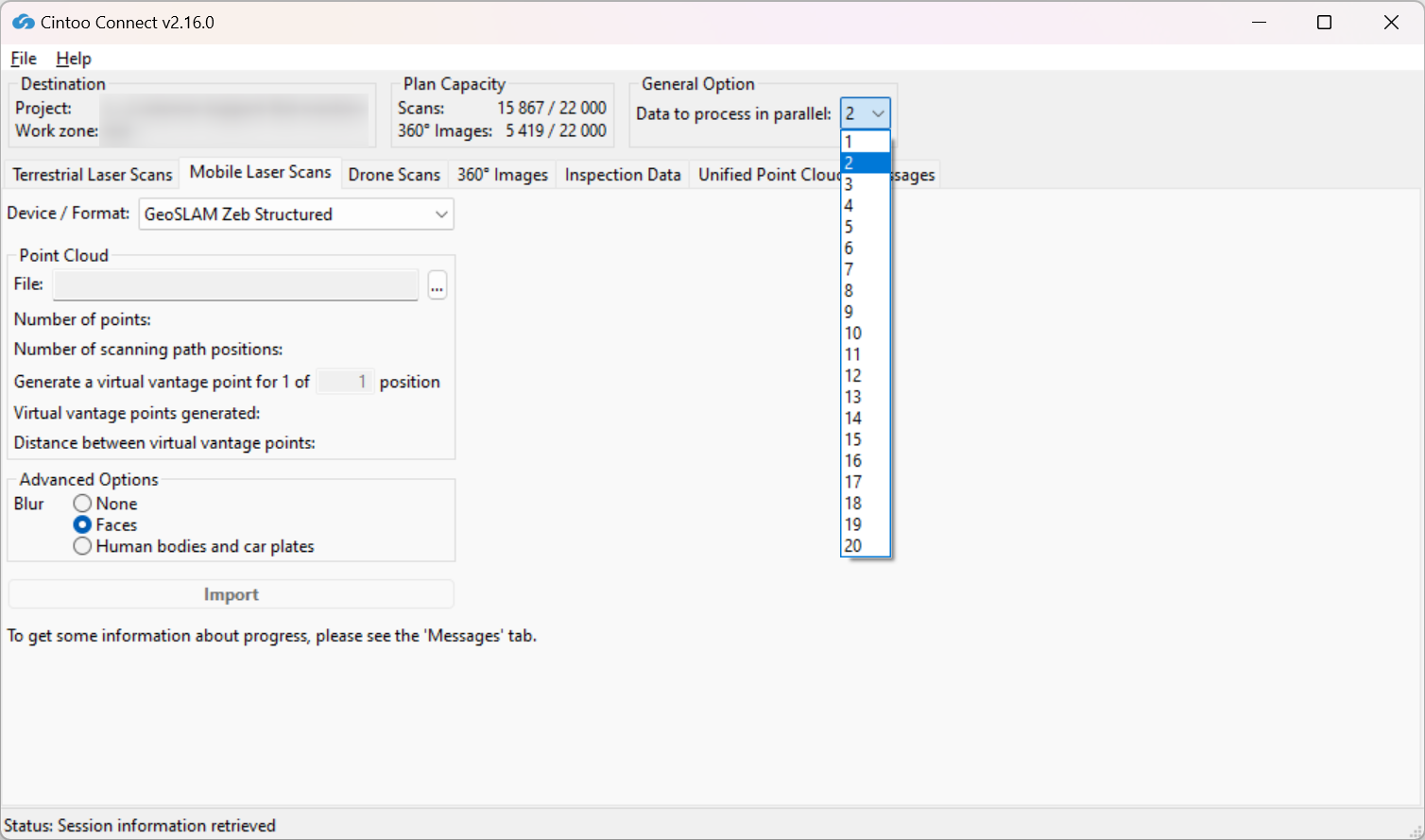The image size is (1425, 840).
Task: Pick 8 from the parallel list
Action: 866,290
